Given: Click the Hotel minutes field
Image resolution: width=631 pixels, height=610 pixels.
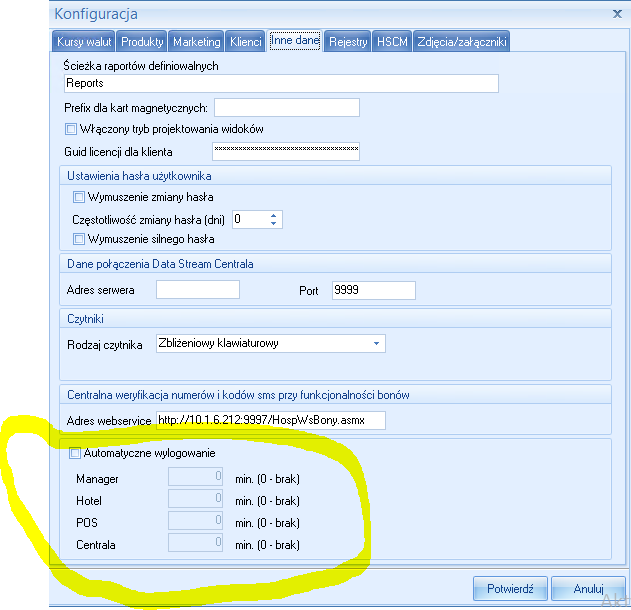Looking at the screenshot, I should click(195, 499).
